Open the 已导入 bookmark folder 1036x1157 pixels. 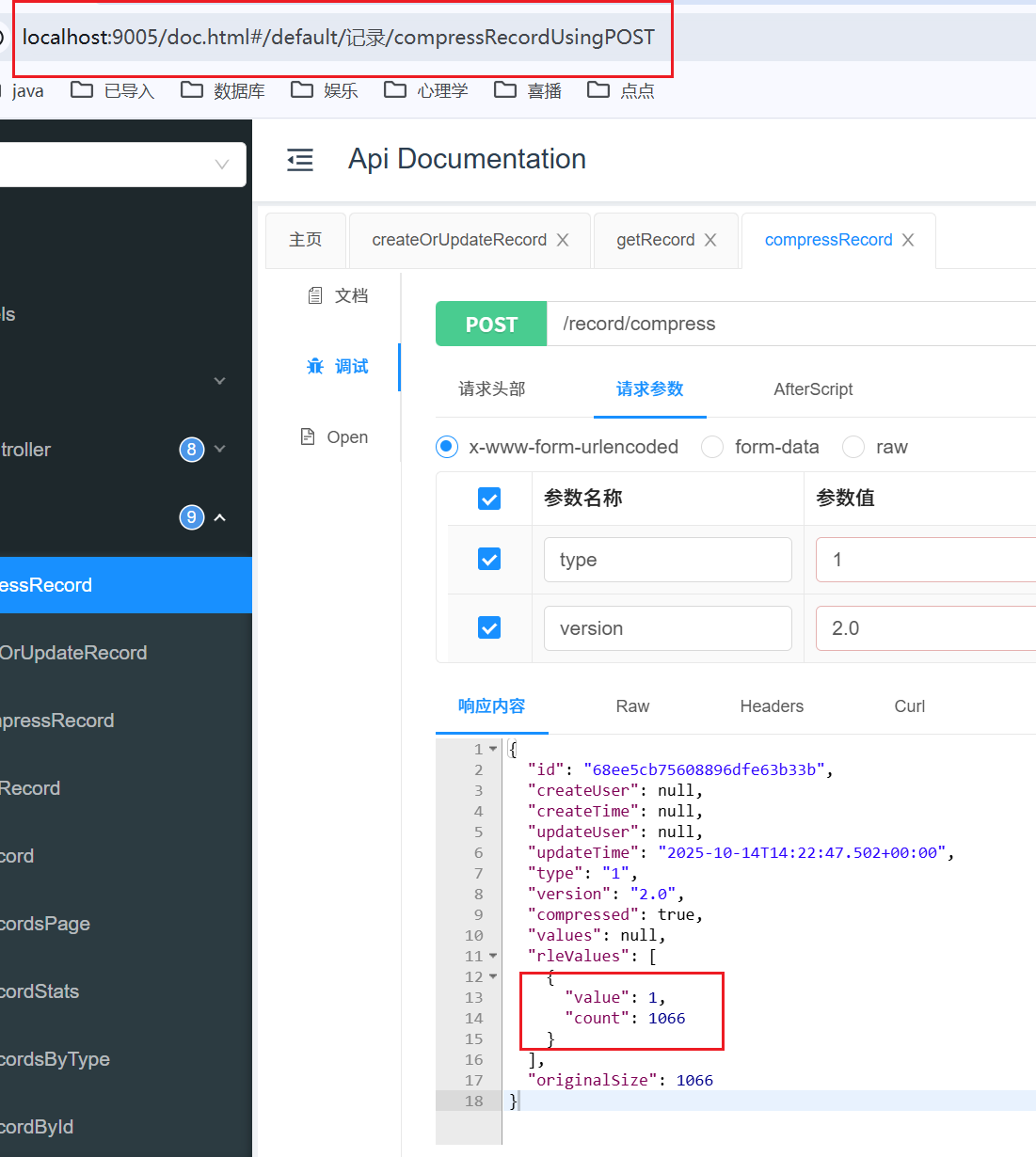[x=112, y=90]
